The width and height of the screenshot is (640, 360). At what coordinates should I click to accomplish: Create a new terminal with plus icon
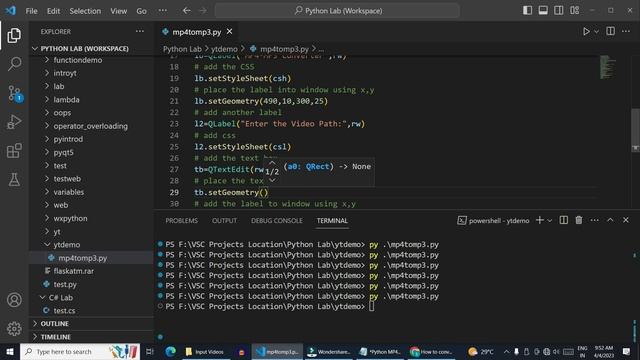(x=540, y=220)
